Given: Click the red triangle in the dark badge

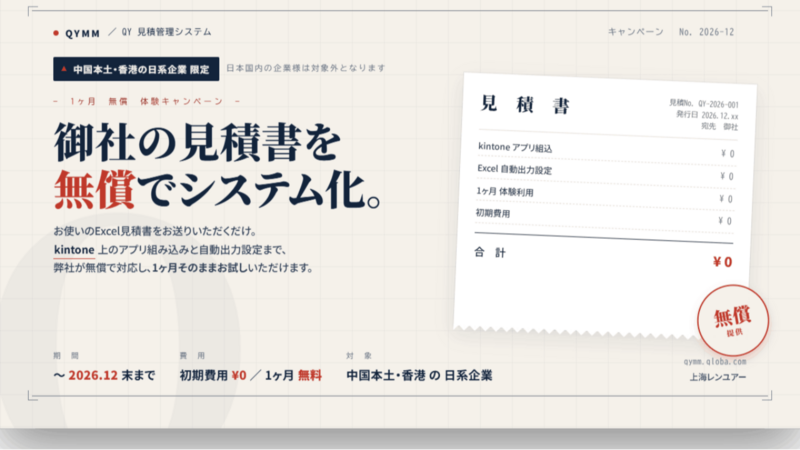Looking at the screenshot, I should pyautogui.click(x=64, y=68).
